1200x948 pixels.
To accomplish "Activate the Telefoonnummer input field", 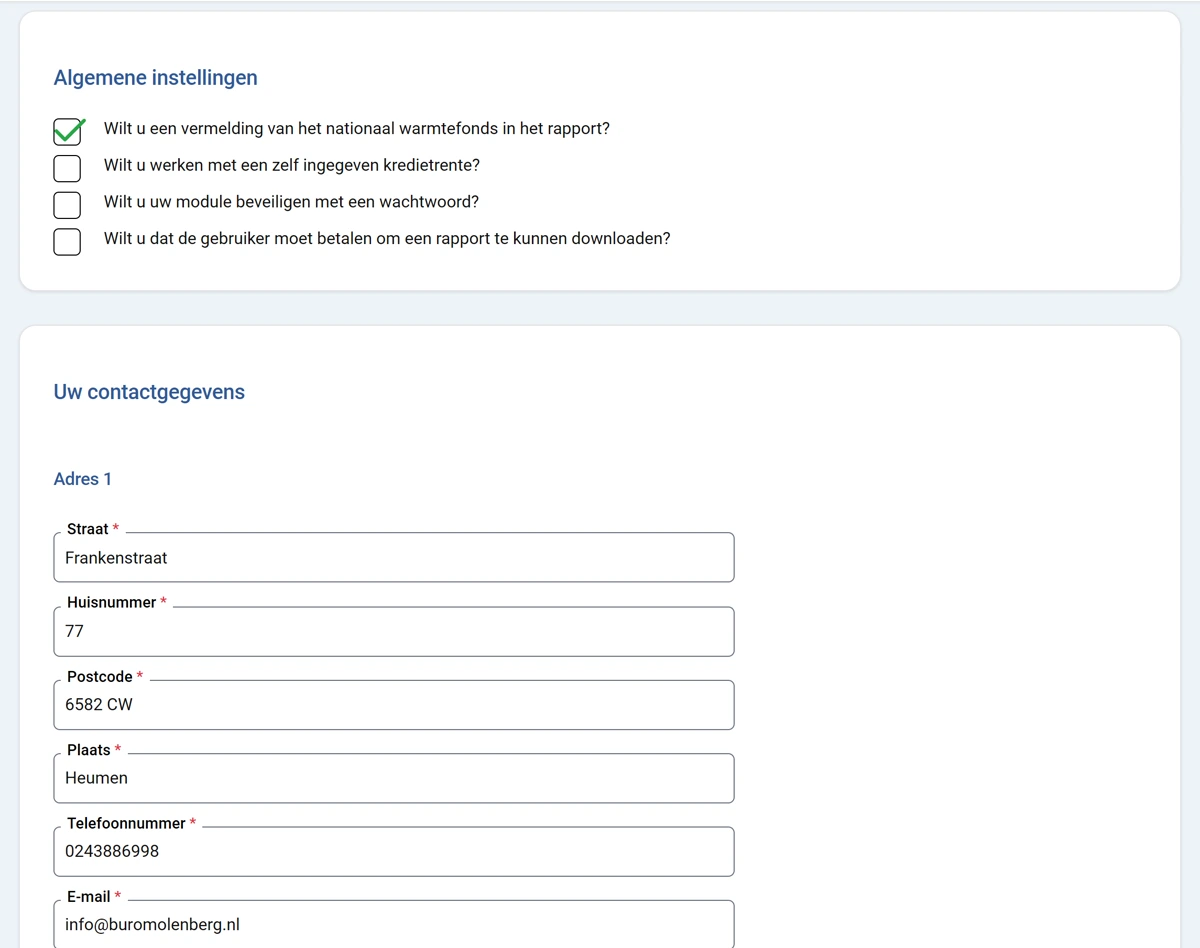I will coord(394,851).
